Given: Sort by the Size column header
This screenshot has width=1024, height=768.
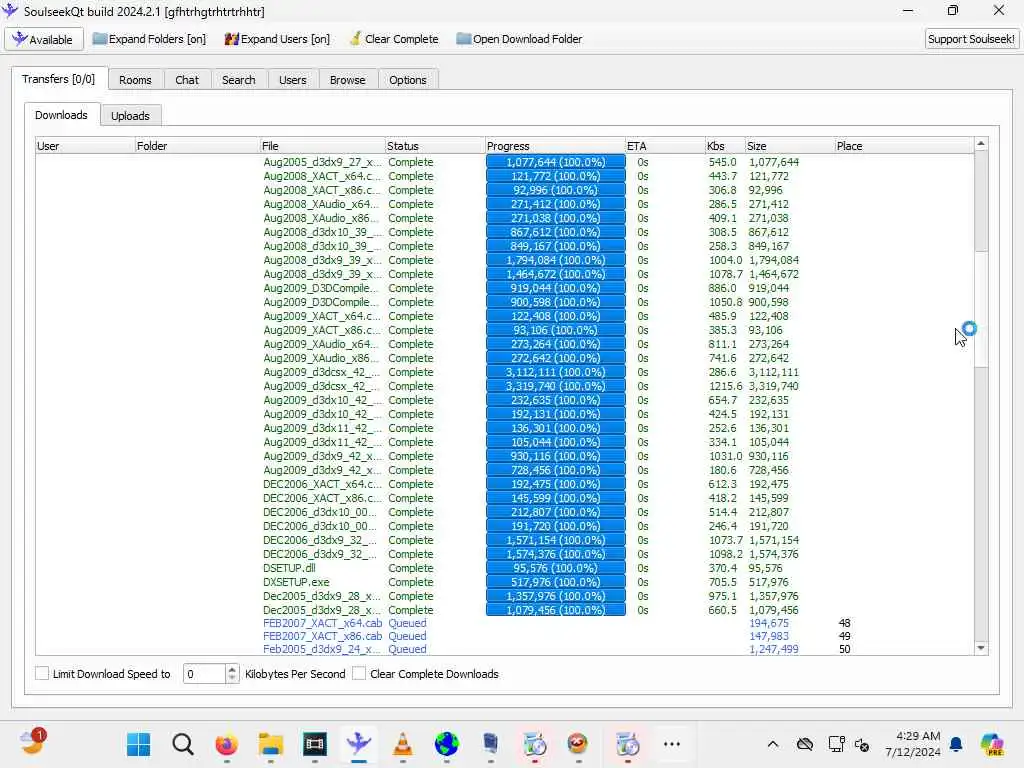Looking at the screenshot, I should click(790, 146).
